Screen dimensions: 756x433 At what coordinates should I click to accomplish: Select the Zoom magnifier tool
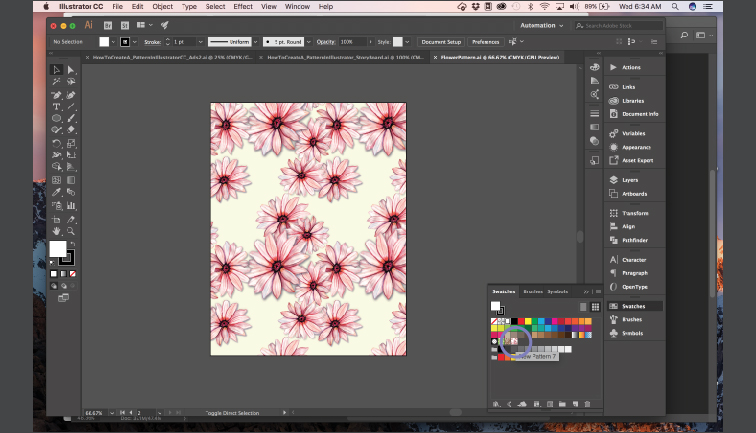[71, 231]
